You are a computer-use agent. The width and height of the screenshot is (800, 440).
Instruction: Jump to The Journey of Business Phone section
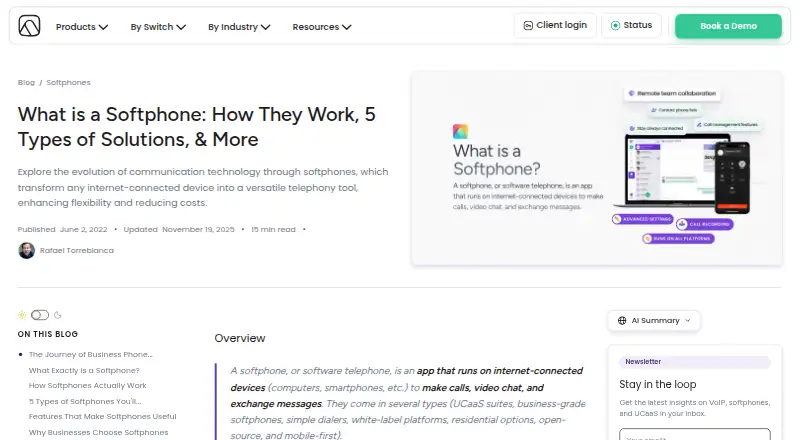coord(90,354)
